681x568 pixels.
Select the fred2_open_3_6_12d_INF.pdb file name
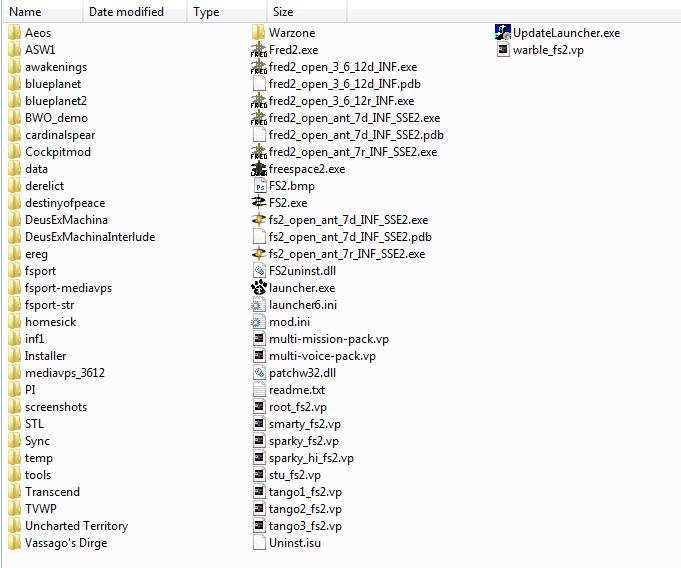(x=345, y=84)
